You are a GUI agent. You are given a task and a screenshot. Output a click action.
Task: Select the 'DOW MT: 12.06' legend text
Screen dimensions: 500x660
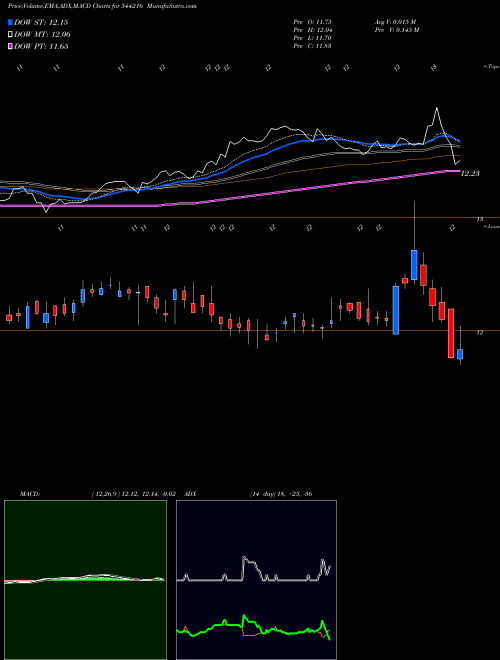(42, 35)
